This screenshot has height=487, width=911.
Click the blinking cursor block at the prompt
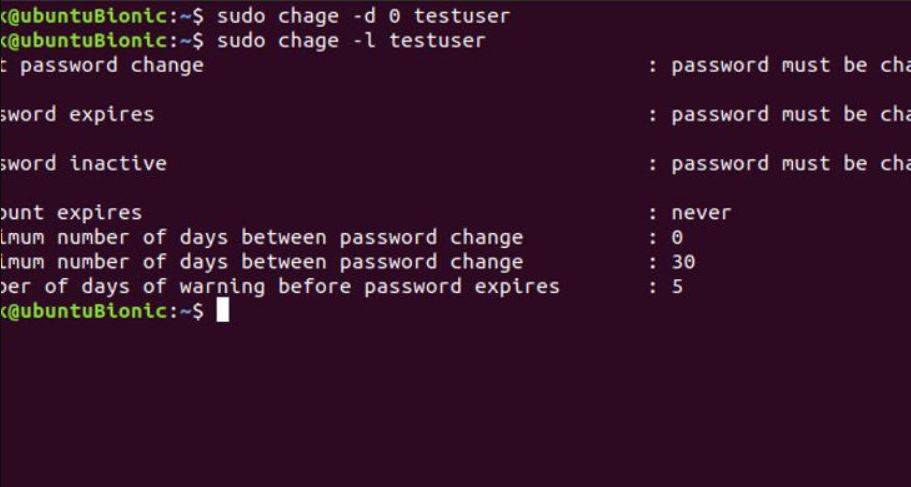point(223,310)
